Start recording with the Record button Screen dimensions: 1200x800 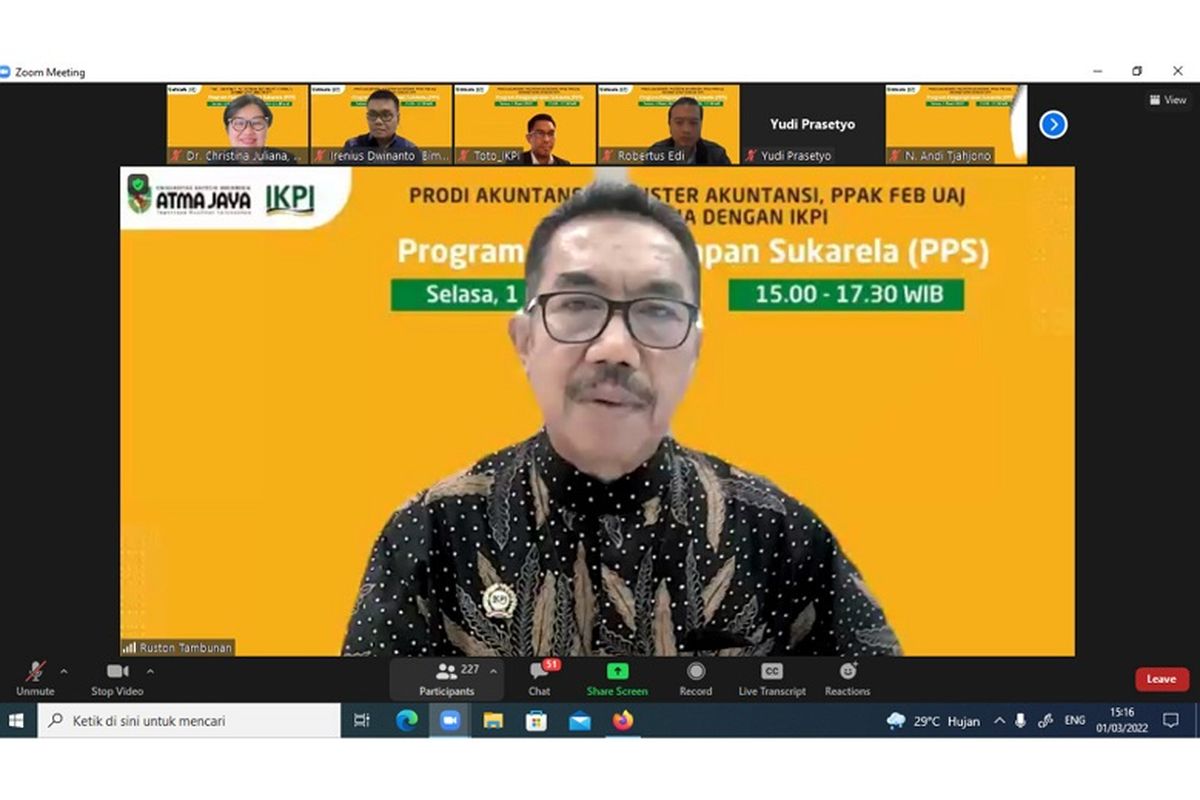tap(696, 678)
